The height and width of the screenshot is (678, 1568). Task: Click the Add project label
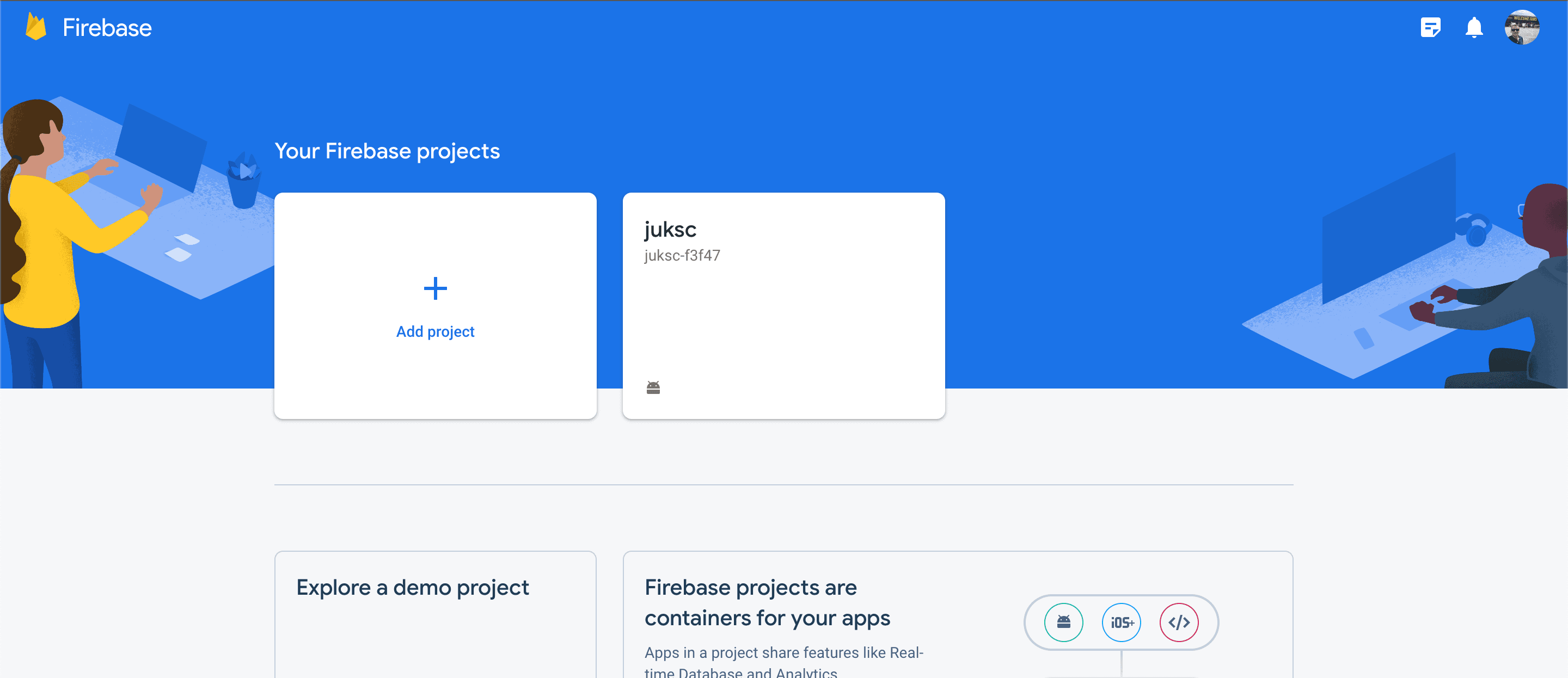[435, 332]
